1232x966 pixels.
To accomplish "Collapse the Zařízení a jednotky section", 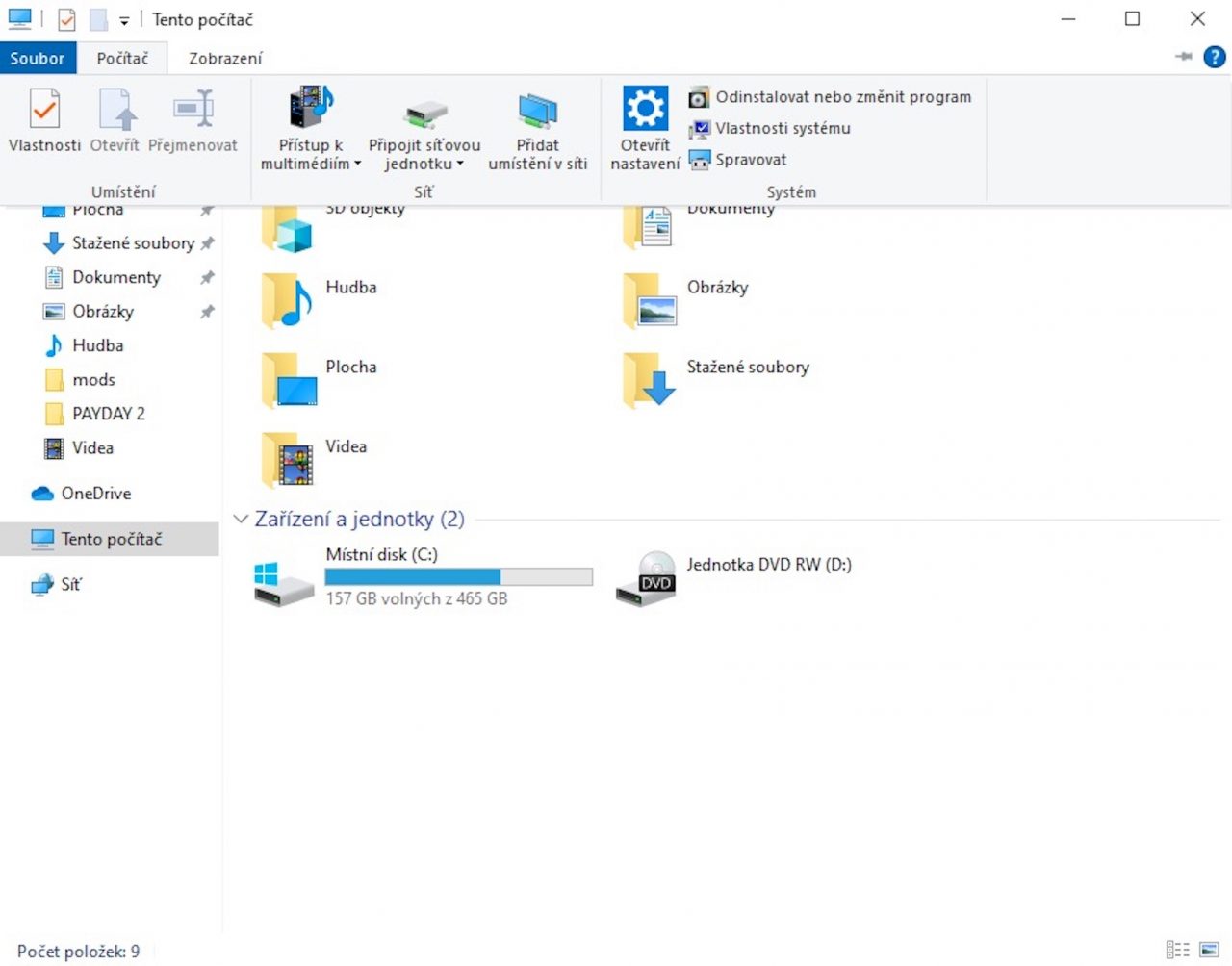I will click(241, 520).
